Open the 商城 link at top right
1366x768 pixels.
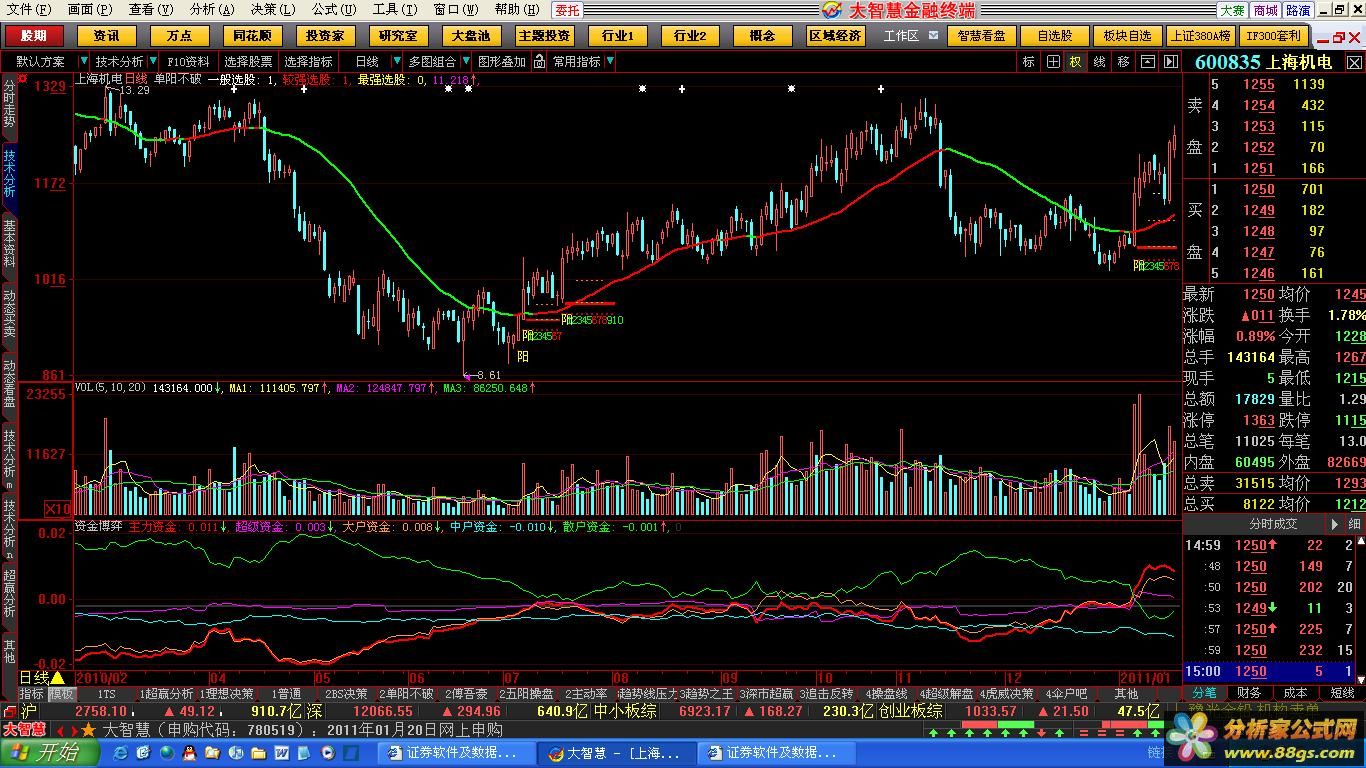tap(1265, 10)
